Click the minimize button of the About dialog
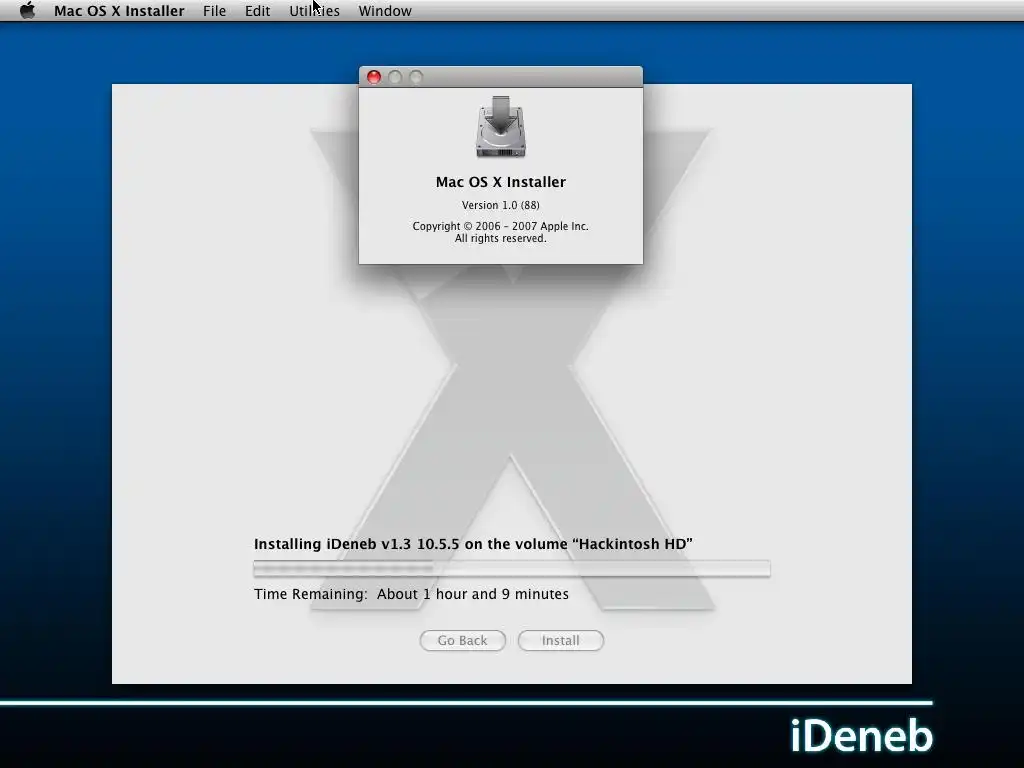 tap(395, 77)
